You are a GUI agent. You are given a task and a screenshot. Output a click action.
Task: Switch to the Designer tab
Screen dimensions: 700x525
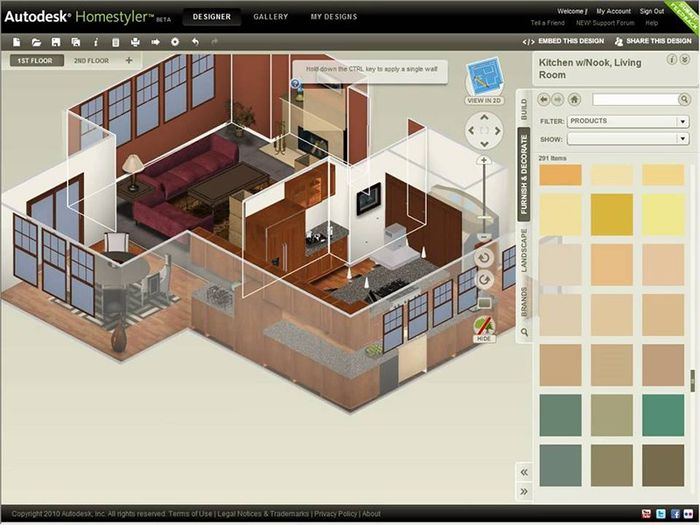(212, 17)
